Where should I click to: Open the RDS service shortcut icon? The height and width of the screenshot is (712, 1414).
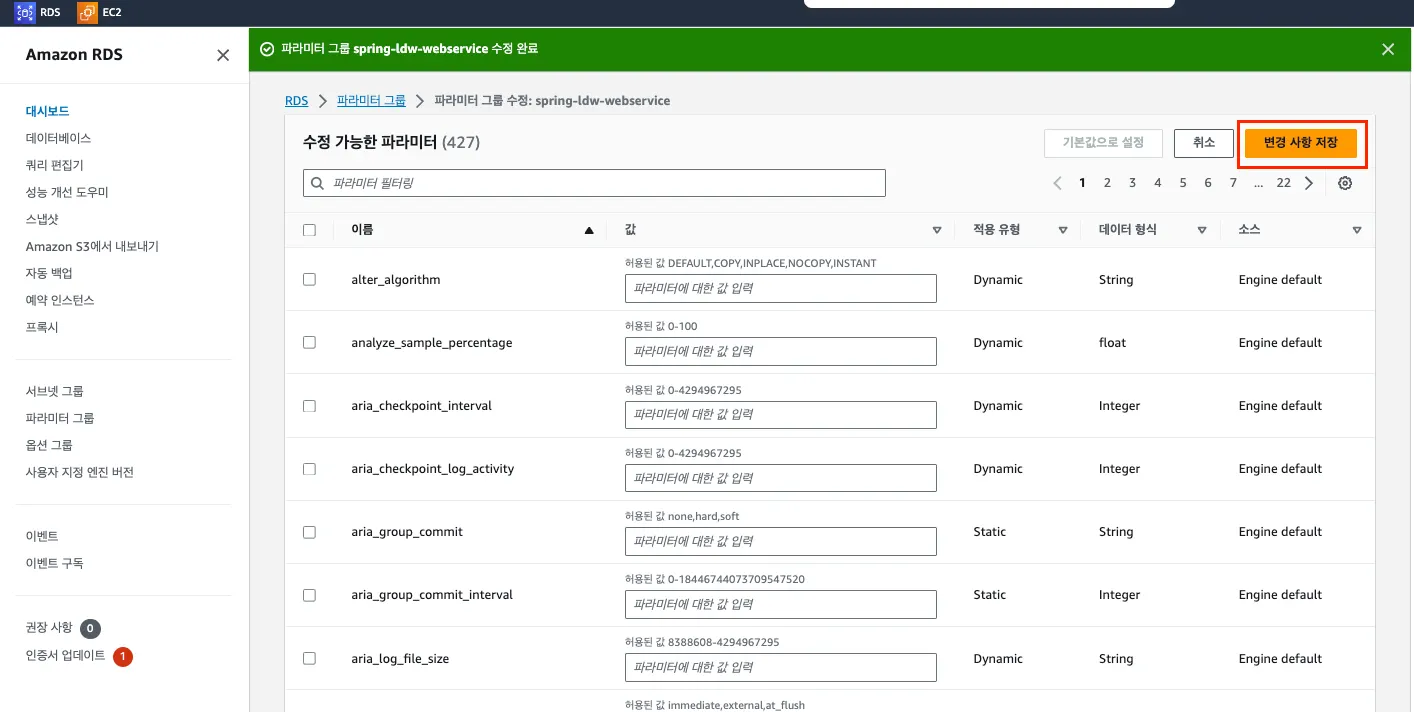pyautogui.click(x=25, y=12)
